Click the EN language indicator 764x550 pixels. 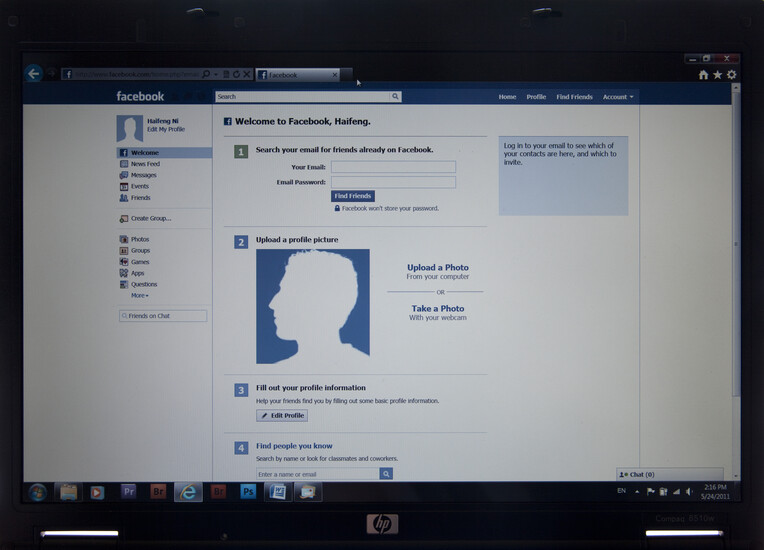621,491
